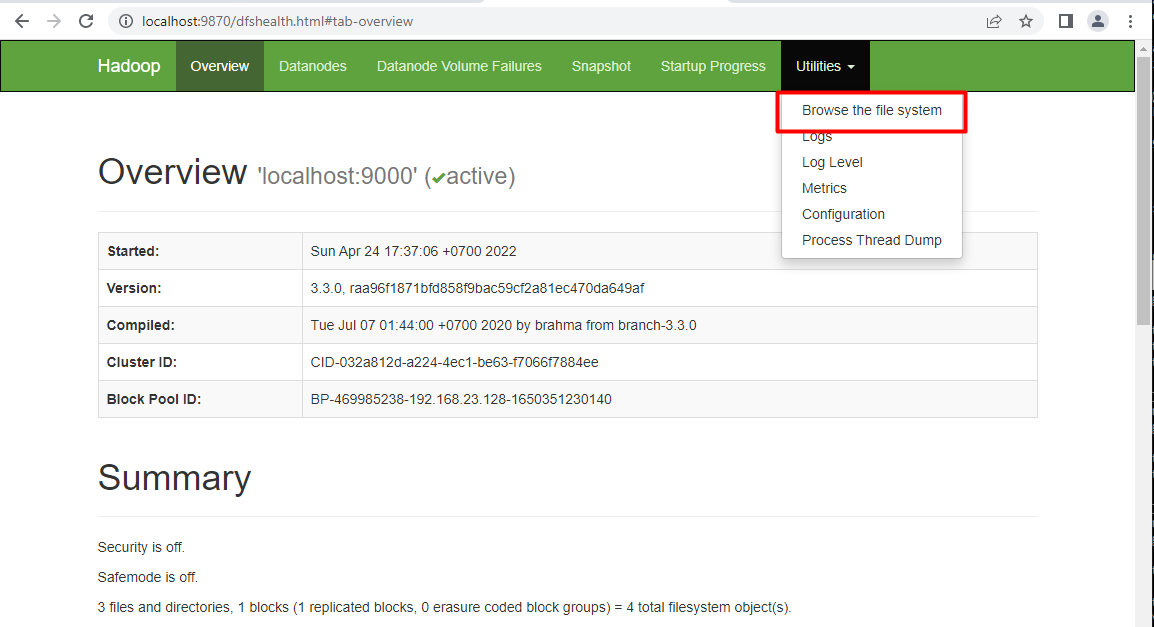Go to Datanode Volume Failures tab
The width and height of the screenshot is (1154, 627).
459,66
